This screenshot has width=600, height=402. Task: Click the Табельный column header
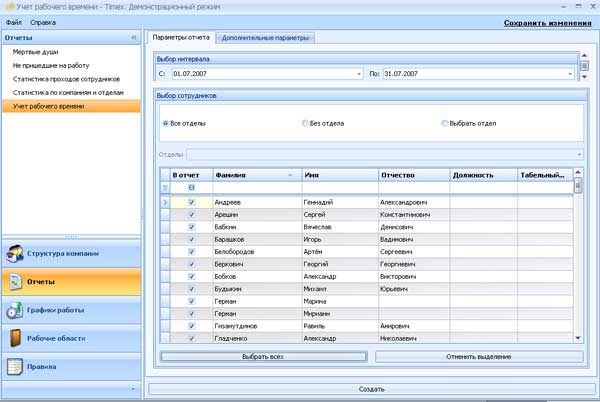(x=545, y=175)
